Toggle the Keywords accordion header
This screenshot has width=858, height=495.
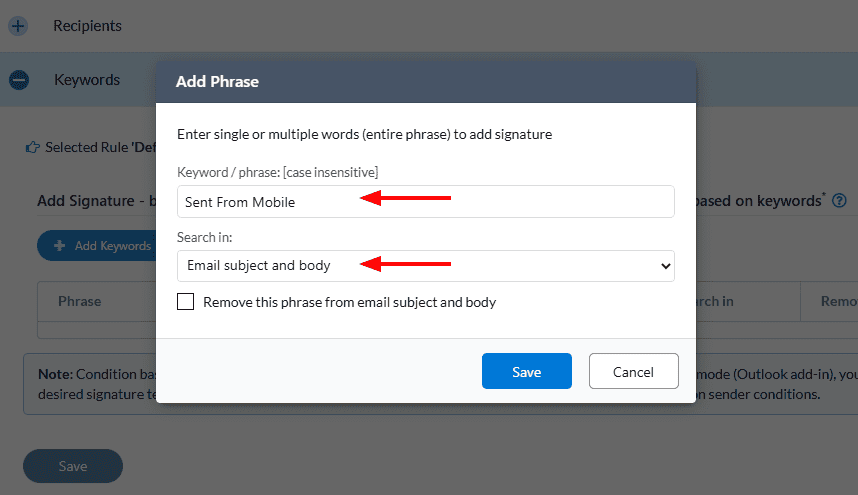click(87, 80)
